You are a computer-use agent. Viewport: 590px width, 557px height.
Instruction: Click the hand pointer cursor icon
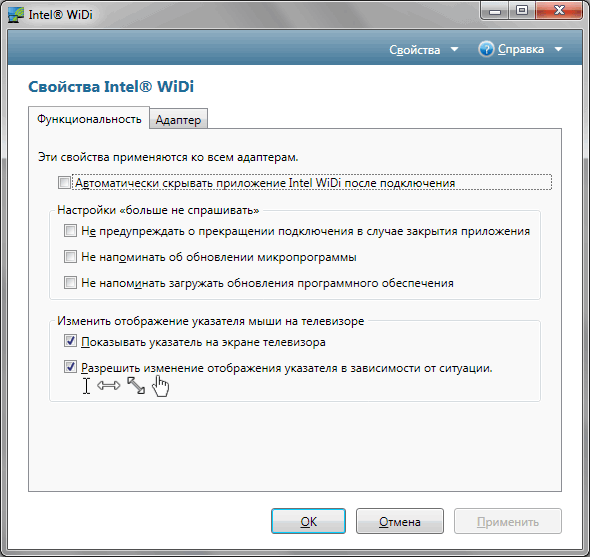161,386
